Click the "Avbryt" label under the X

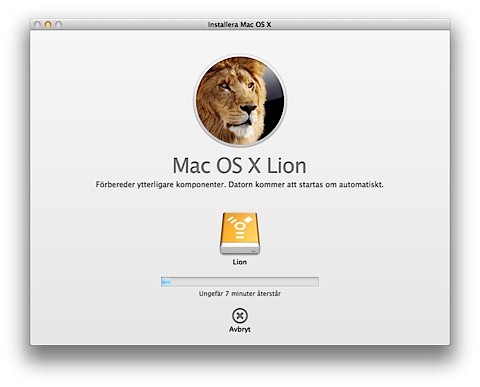(240, 329)
